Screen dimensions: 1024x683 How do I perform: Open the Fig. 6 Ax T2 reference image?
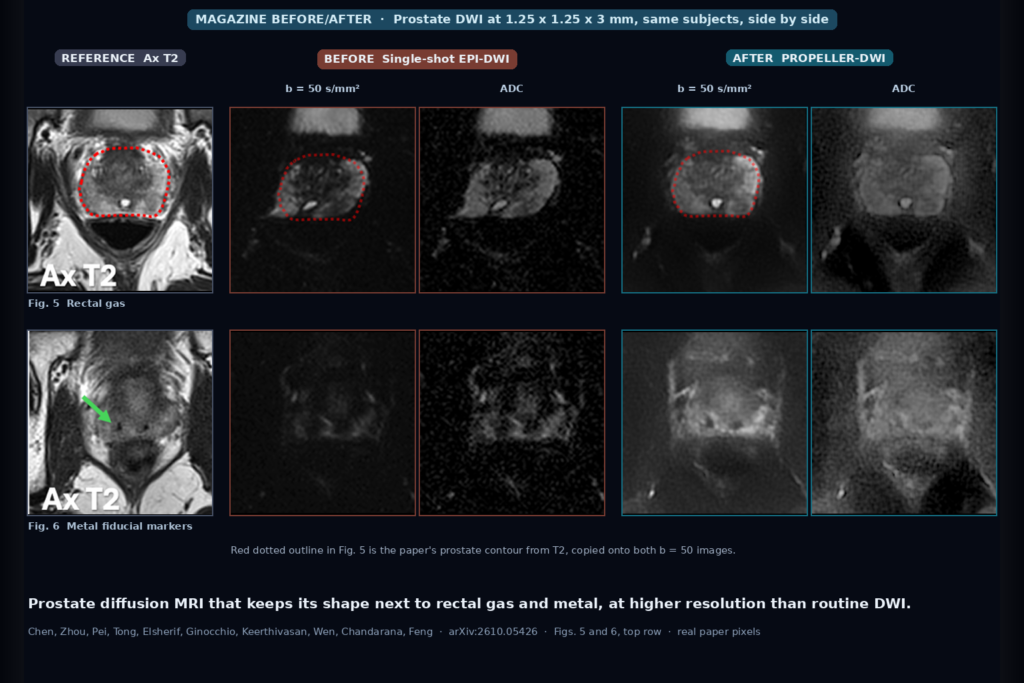[x=120, y=422]
